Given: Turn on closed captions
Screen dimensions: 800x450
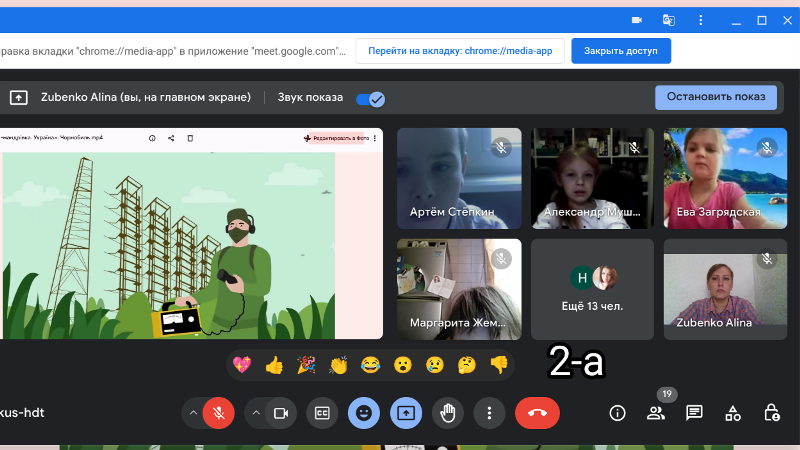Looking at the screenshot, I should [322, 413].
